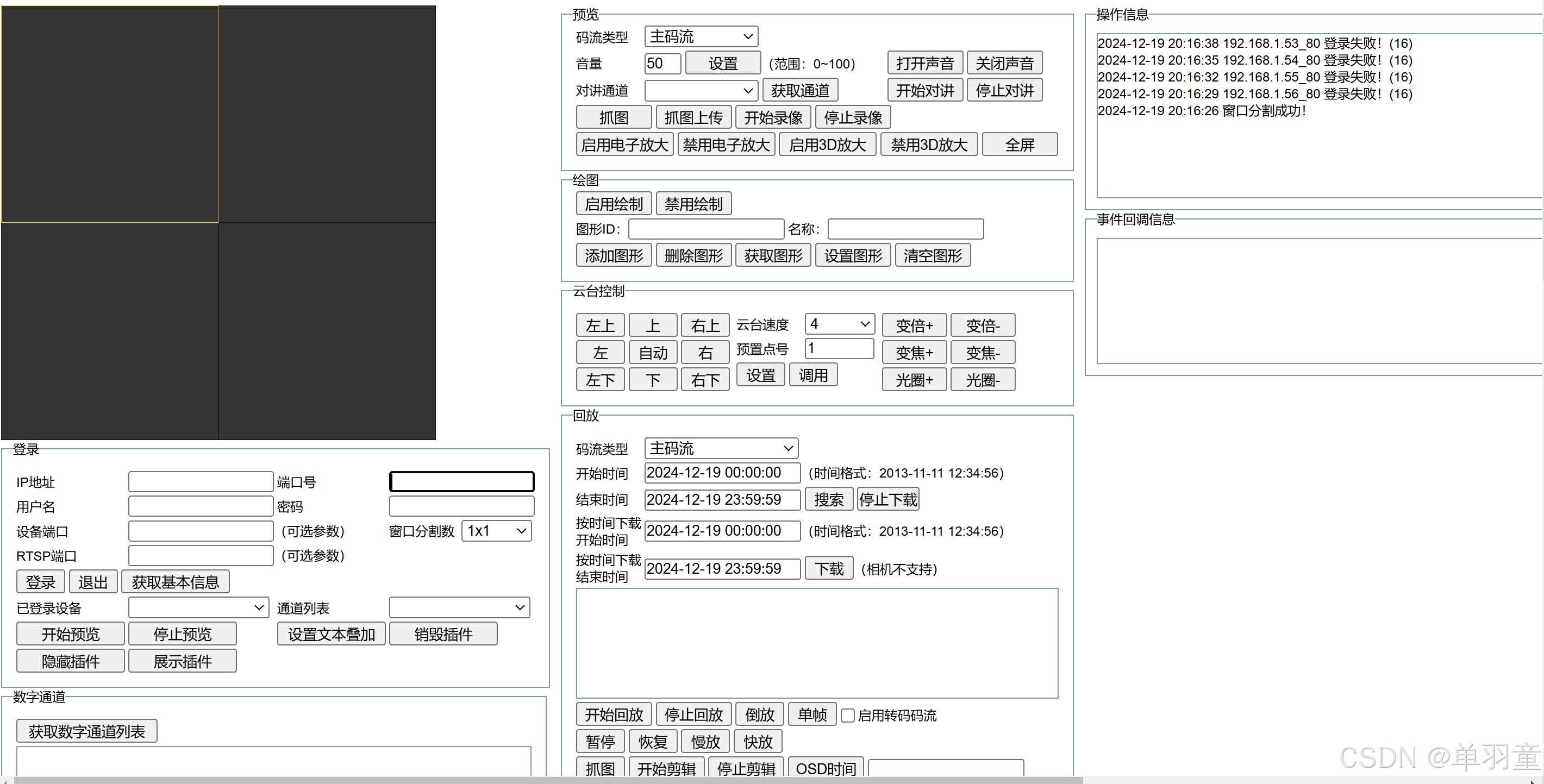The width and height of the screenshot is (1544, 784).
Task: Start recording with 开始录像
Action: point(773,117)
